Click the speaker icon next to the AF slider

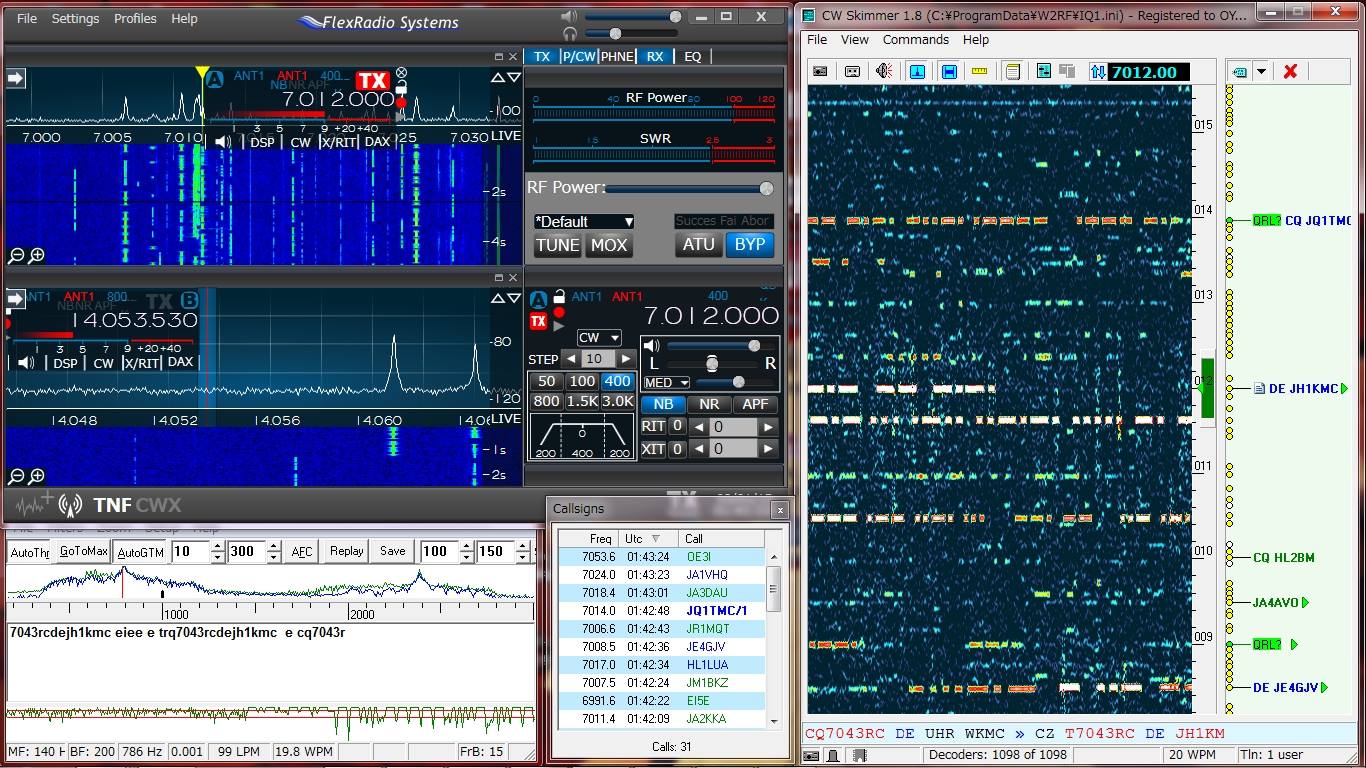coord(651,346)
